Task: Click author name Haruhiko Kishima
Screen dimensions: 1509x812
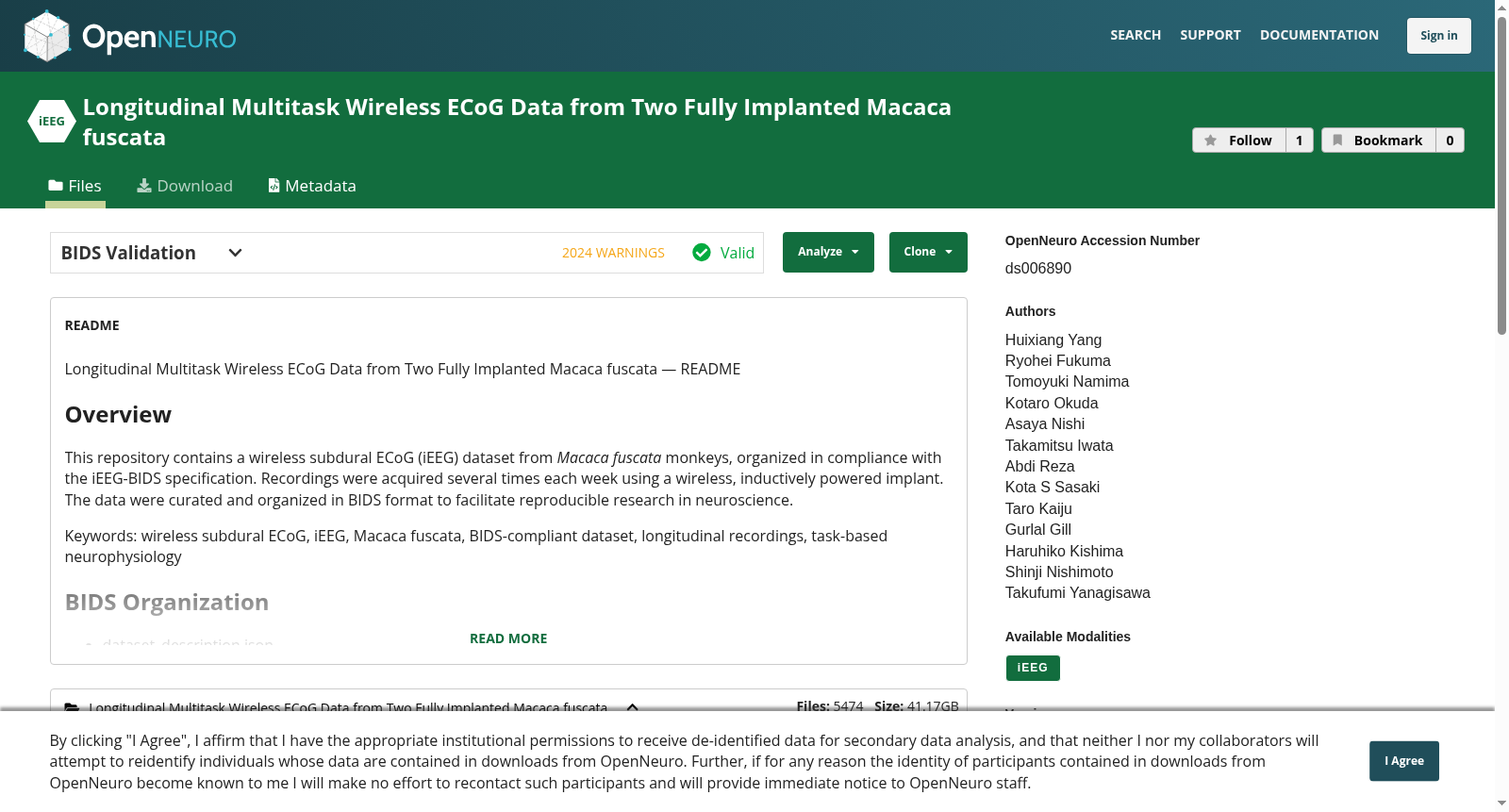Action: (1064, 552)
